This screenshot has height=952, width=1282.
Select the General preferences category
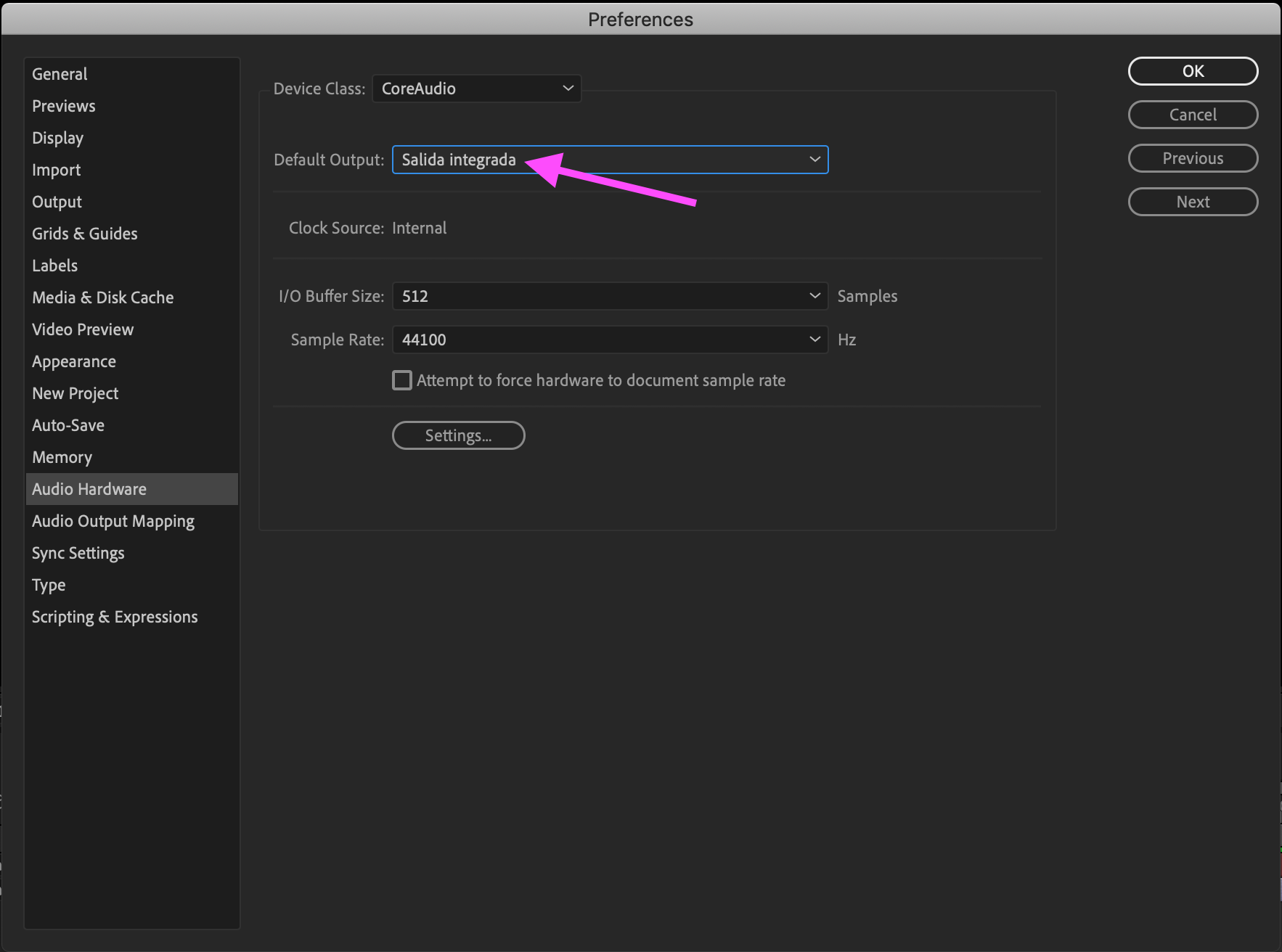[60, 73]
